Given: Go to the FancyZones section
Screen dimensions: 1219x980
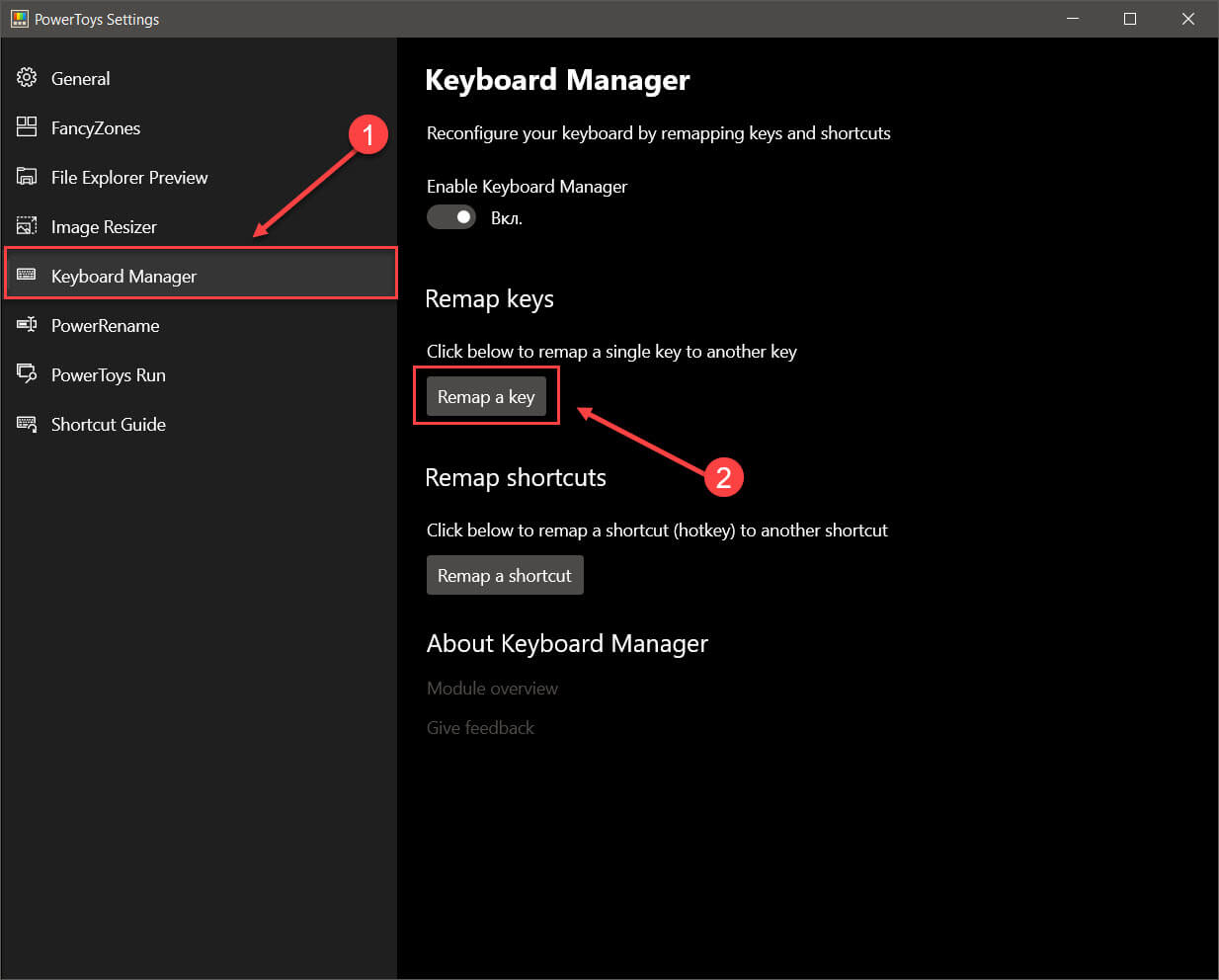Looking at the screenshot, I should click(199, 127).
